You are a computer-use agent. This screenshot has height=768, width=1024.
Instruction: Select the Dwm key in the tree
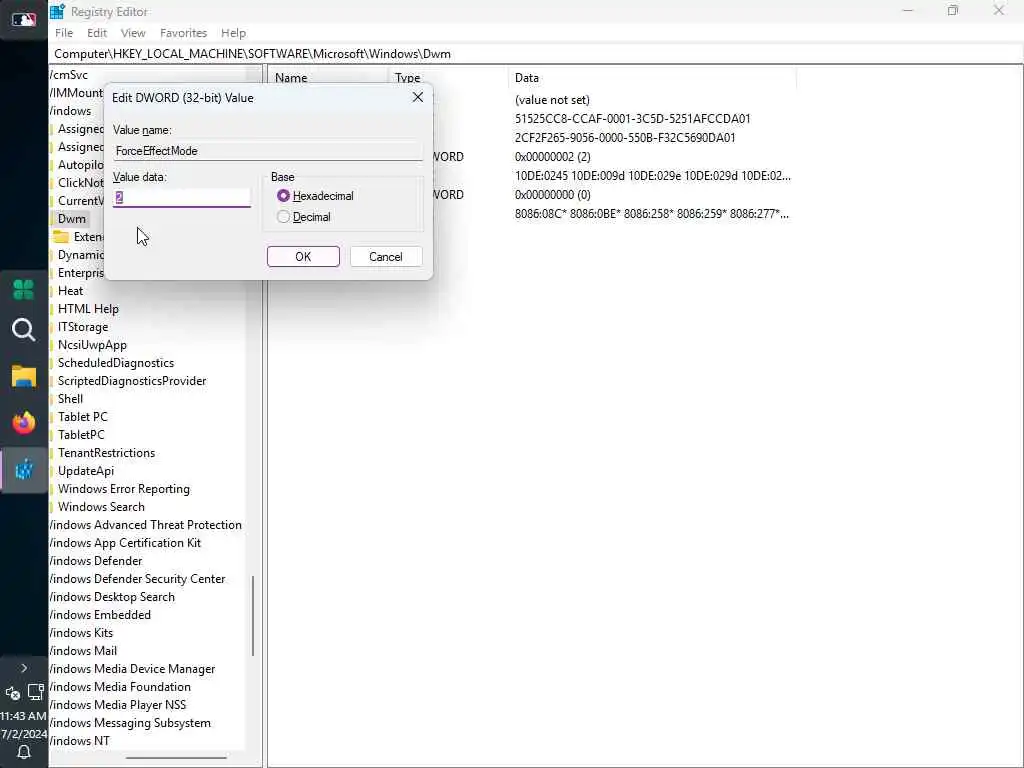[72, 219]
